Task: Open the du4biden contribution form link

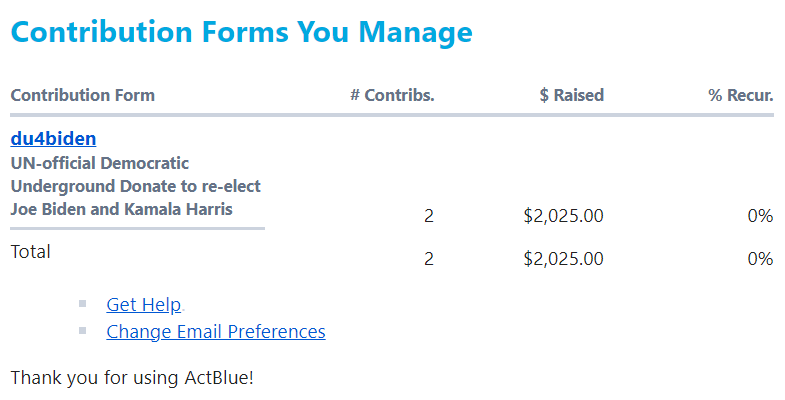Action: tap(53, 139)
